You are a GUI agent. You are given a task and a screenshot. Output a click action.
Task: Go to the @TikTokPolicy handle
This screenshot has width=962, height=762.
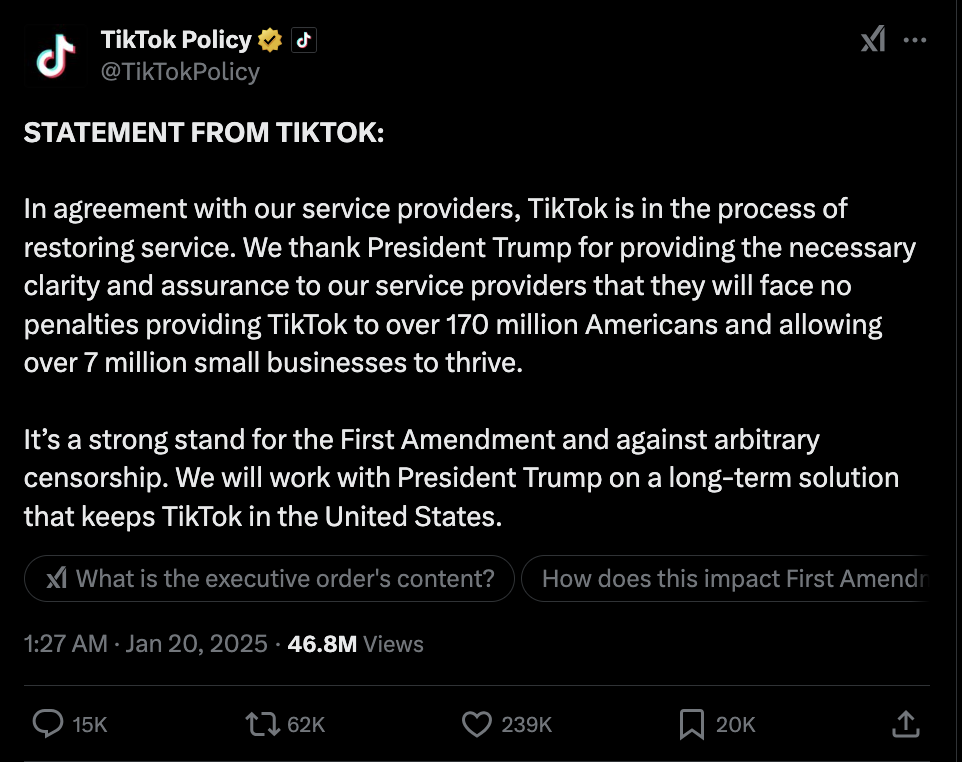click(x=180, y=72)
